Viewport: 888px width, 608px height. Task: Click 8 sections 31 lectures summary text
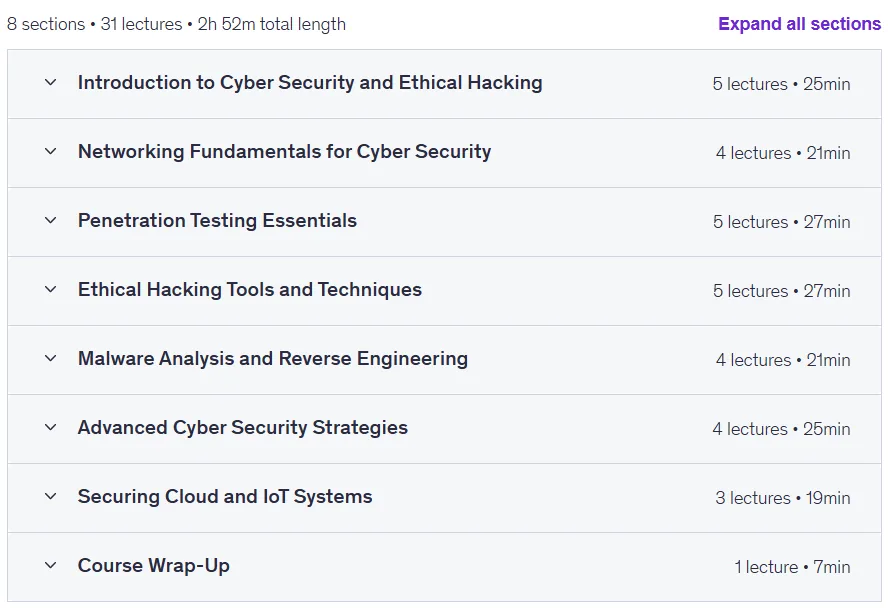click(176, 24)
